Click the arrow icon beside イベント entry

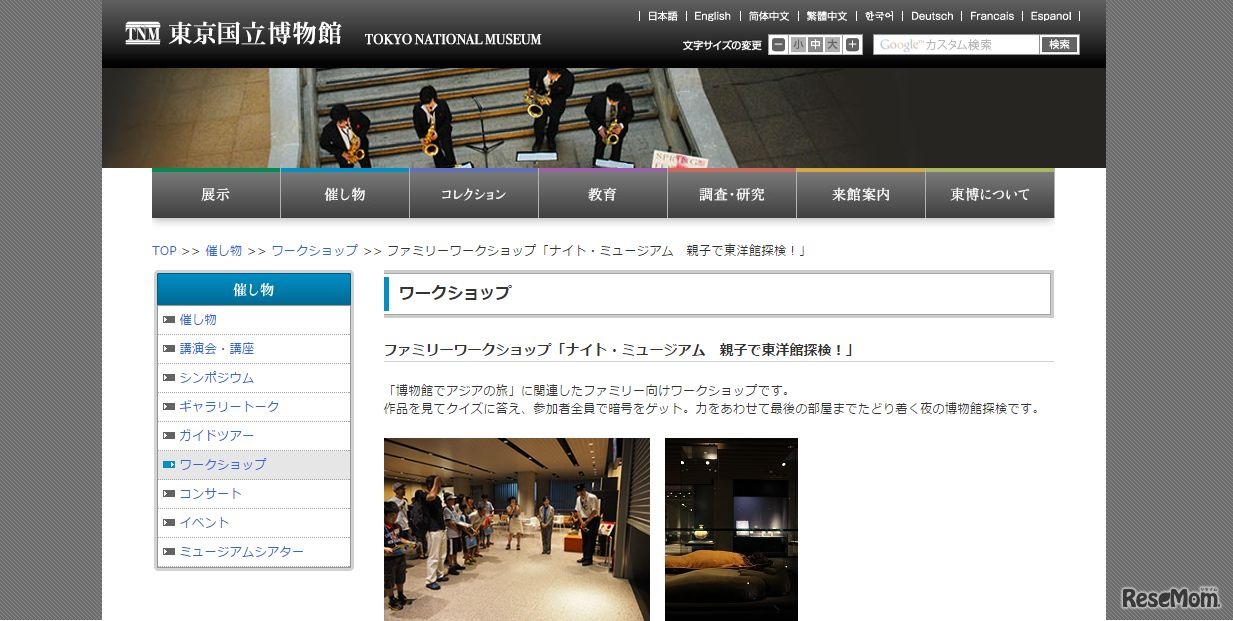pos(168,522)
